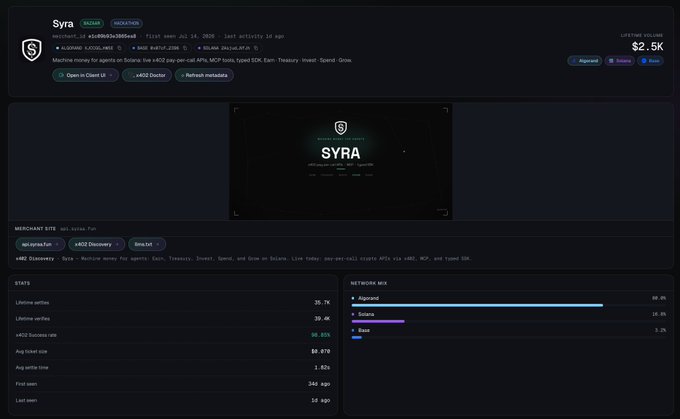Viewport: 680px width, 419px height.
Task: Click the $2.5K lifetime volume value
Action: [x=647, y=46]
